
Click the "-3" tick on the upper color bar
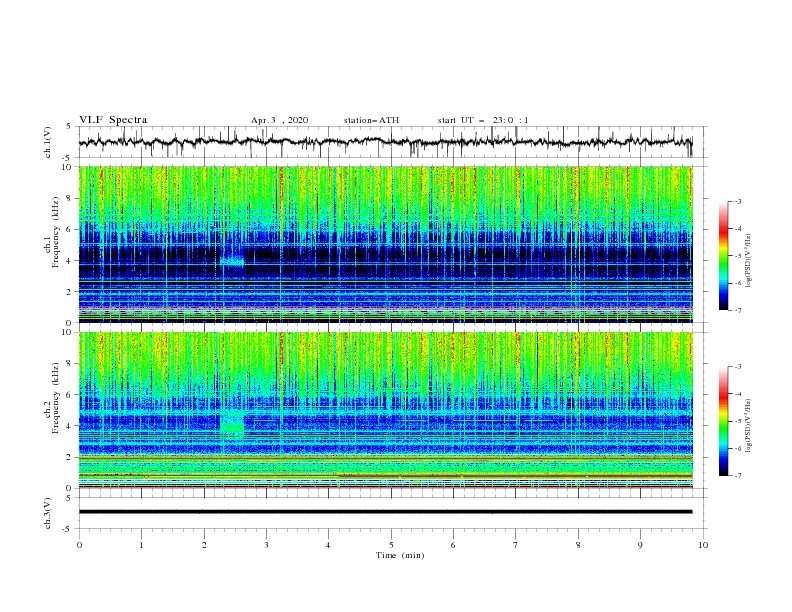click(x=737, y=201)
